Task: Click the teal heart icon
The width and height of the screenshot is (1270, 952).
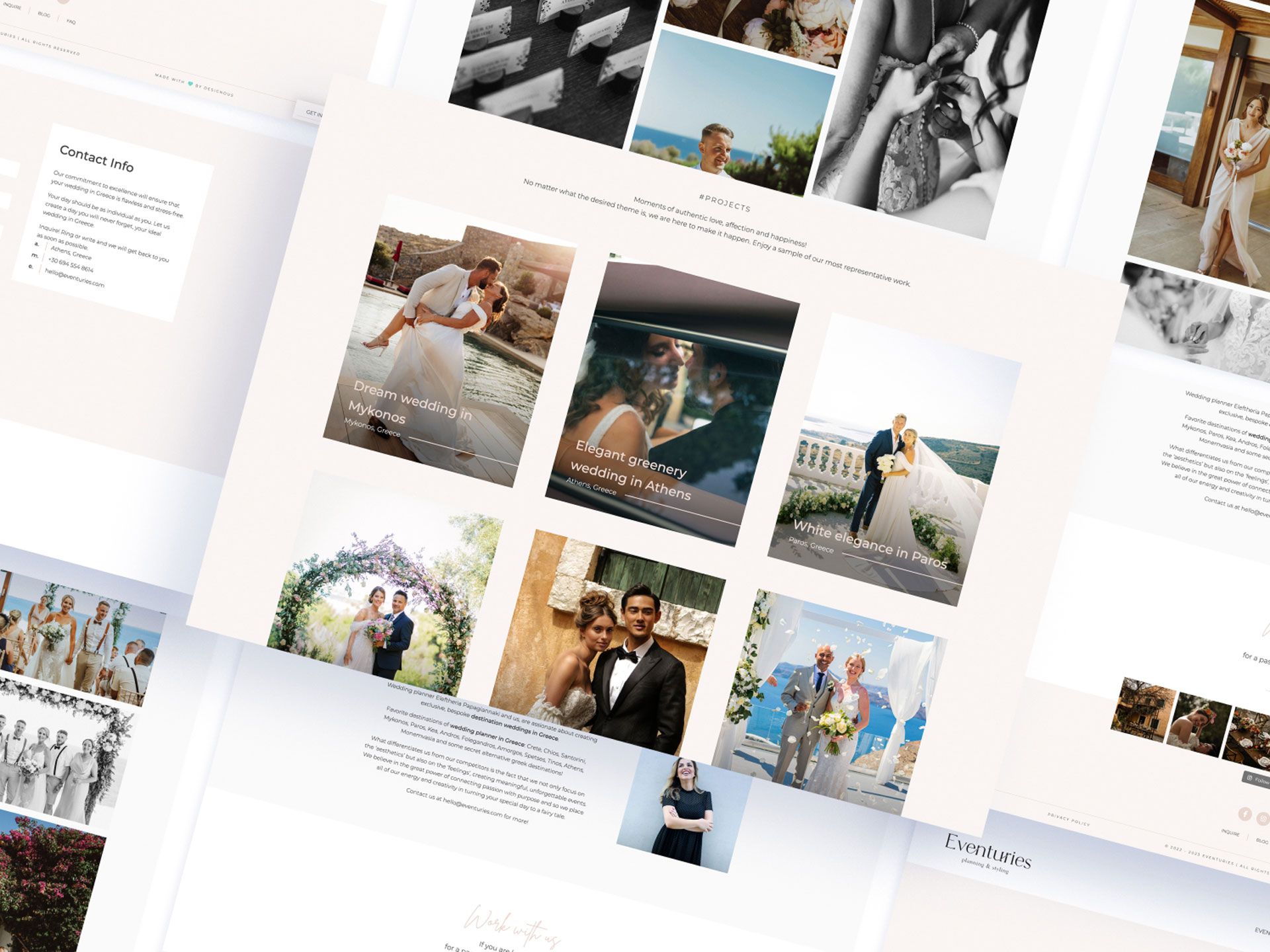Action: 190,84
